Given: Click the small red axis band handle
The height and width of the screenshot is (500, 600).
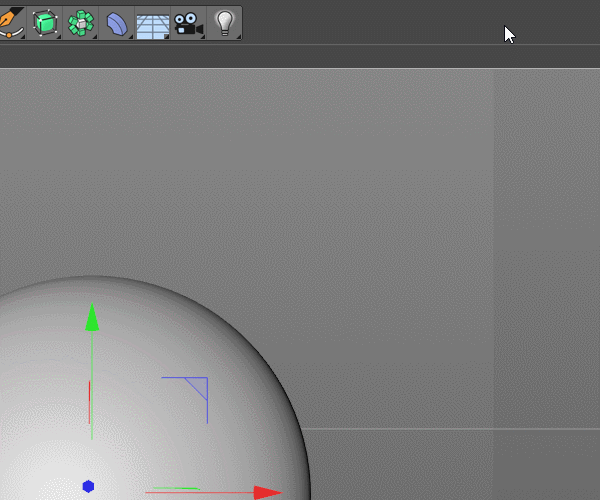Looking at the screenshot, I should (x=90, y=402).
